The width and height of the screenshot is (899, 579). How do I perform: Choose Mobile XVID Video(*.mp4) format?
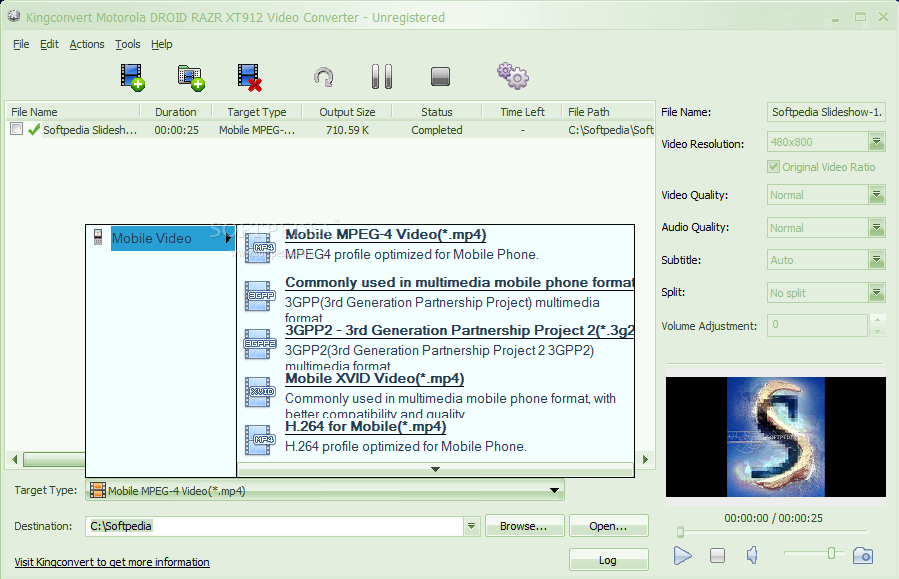pos(375,378)
